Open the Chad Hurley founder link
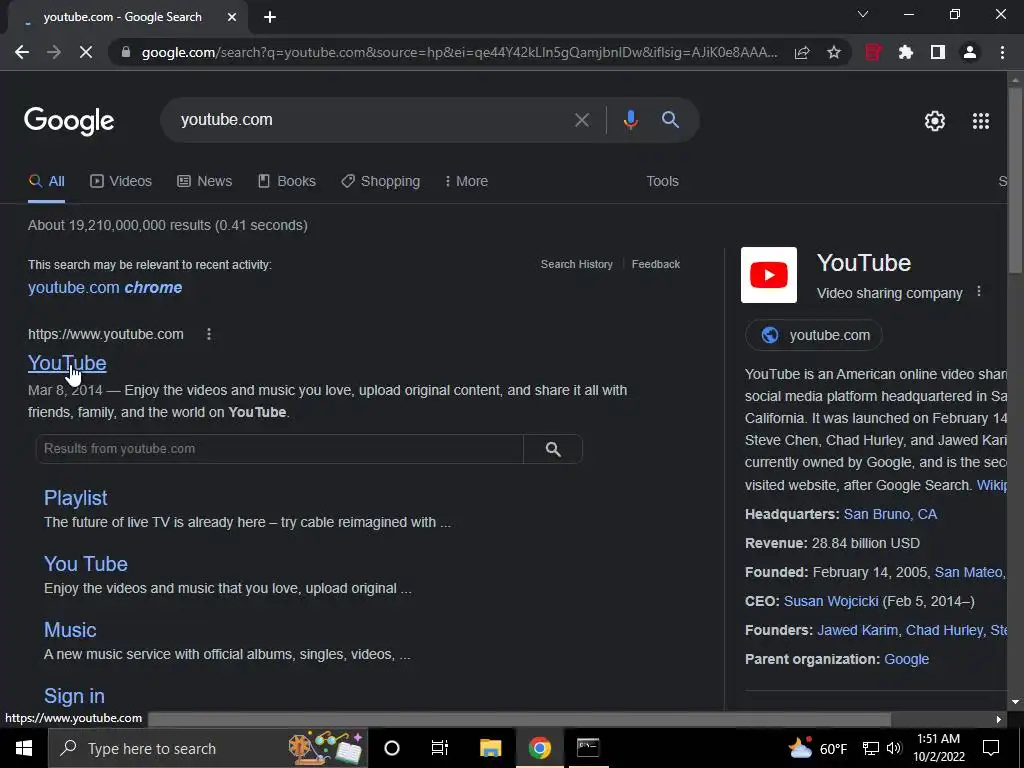Screen dimensions: 1024x768 [944, 631]
